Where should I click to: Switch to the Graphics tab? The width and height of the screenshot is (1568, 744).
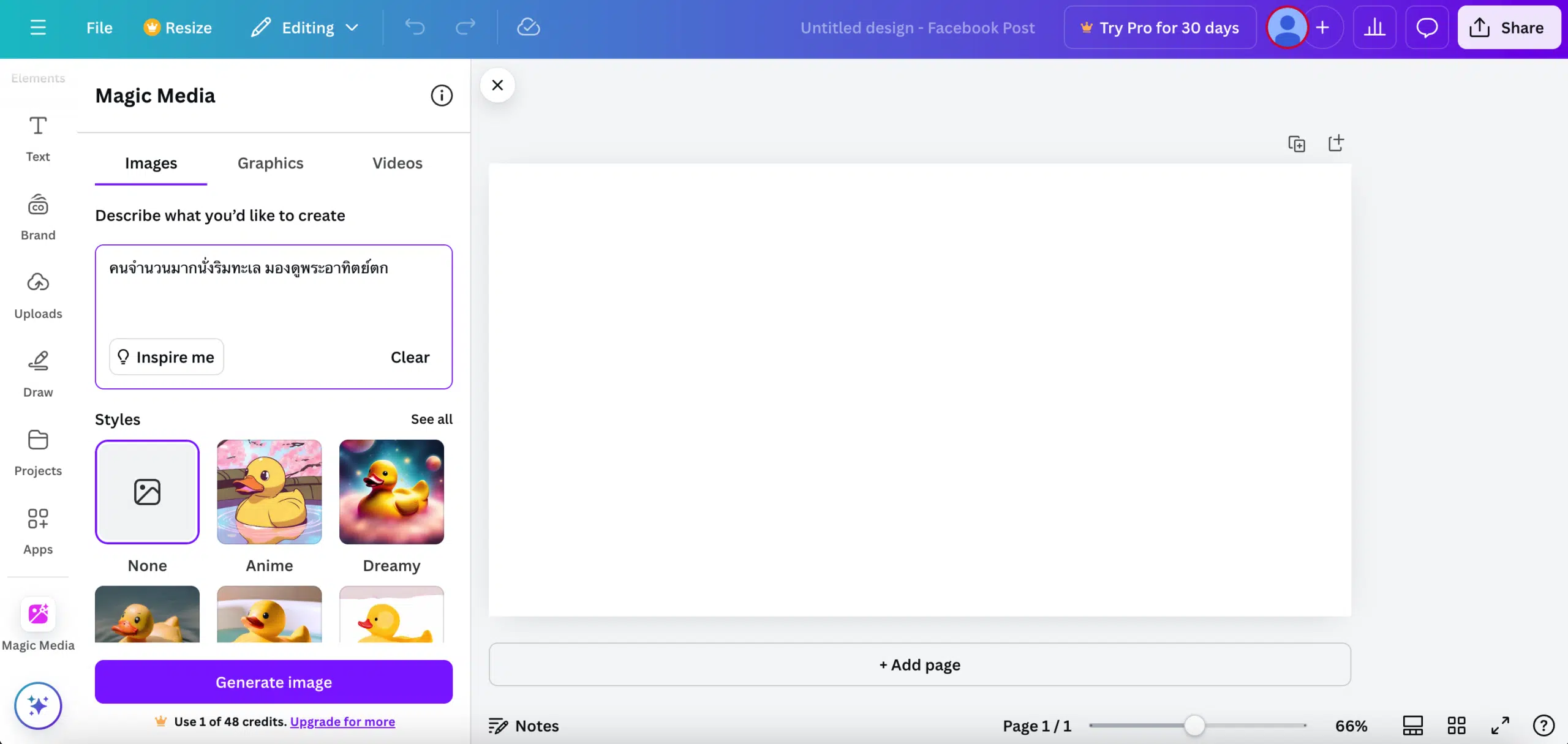click(x=270, y=163)
